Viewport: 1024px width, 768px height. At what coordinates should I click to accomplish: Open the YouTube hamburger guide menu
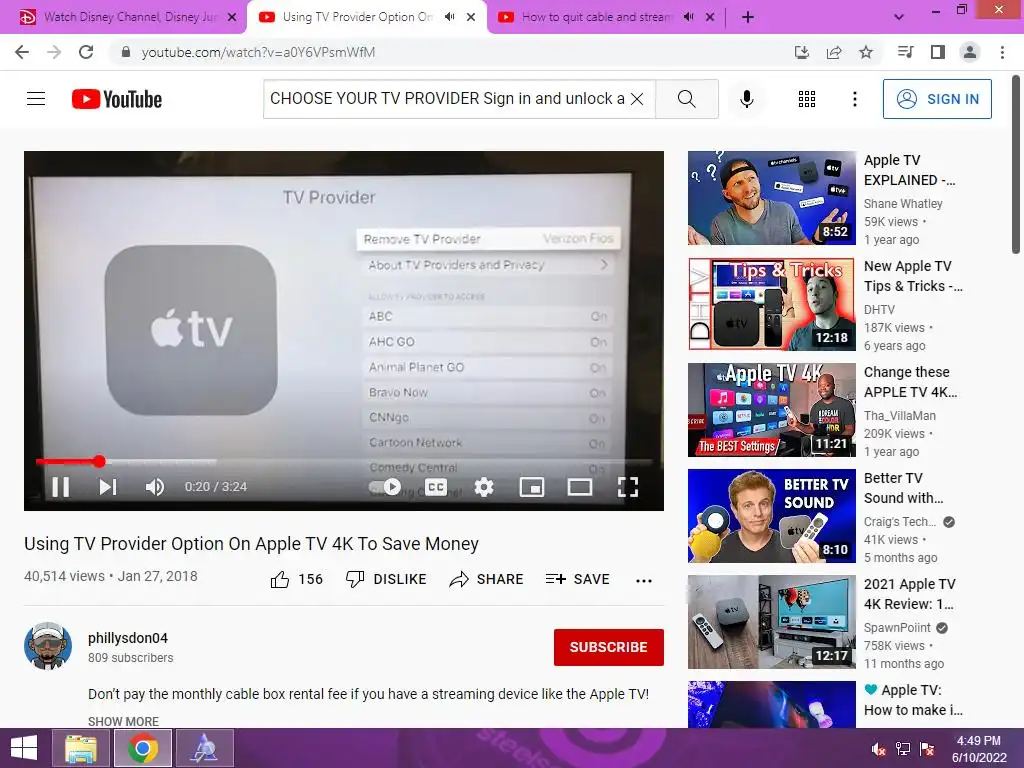tap(36, 99)
